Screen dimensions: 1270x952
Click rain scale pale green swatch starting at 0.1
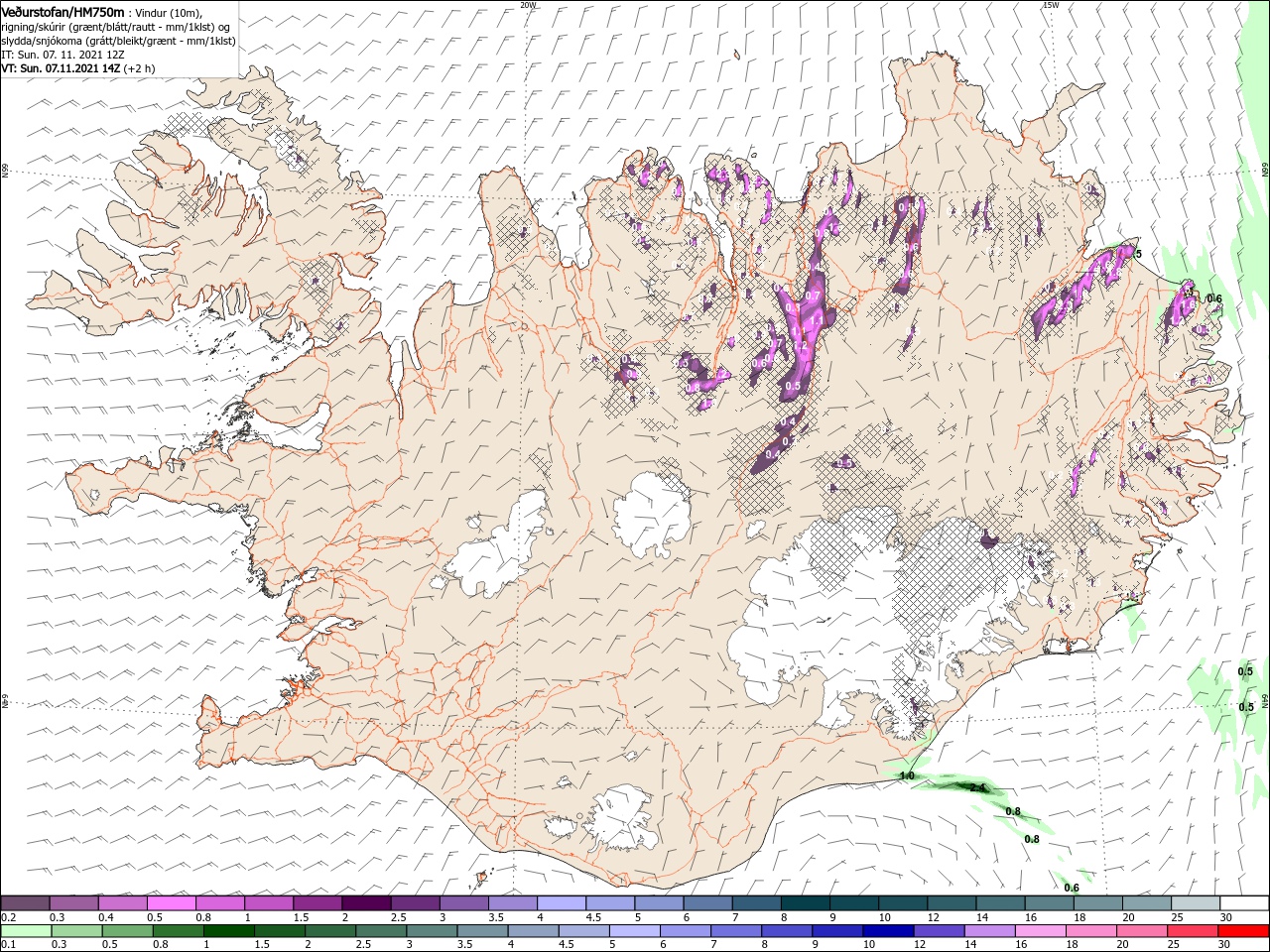pyautogui.click(x=26, y=931)
